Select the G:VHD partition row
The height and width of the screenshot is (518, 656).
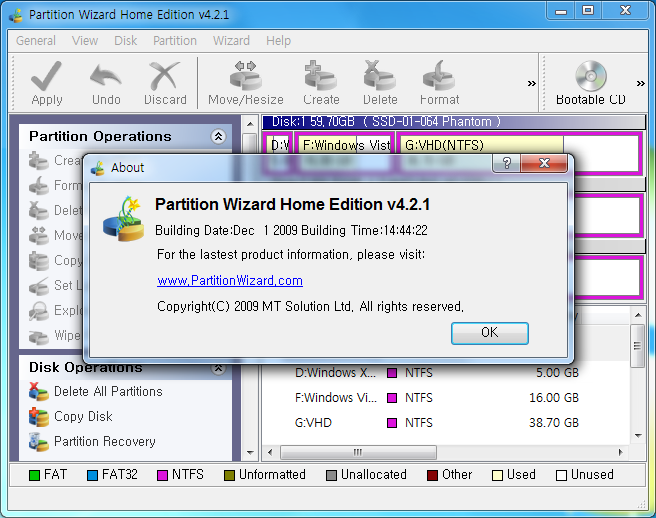click(x=446, y=423)
